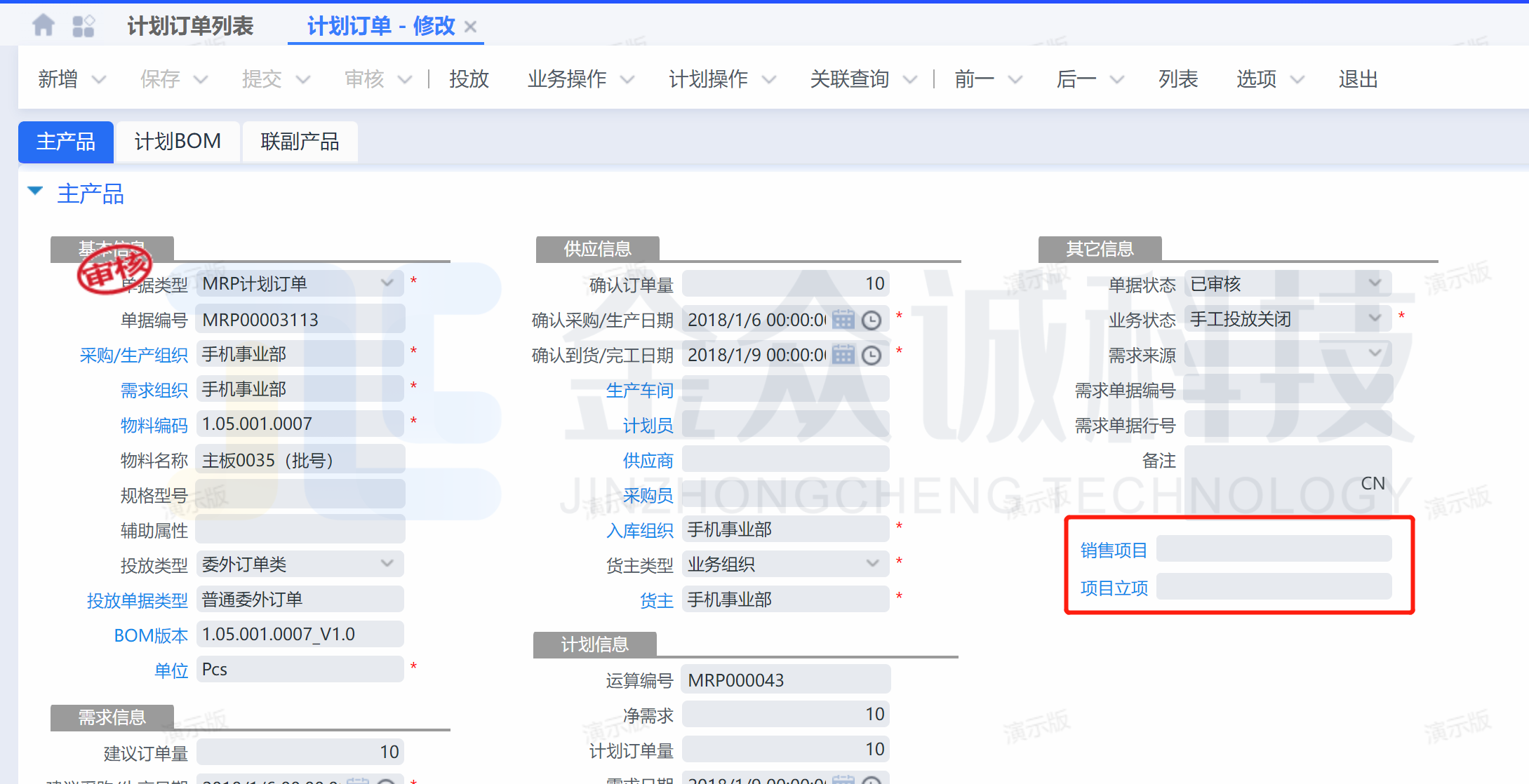Expand the 单据类型 dropdown
The height and width of the screenshot is (784, 1529).
[387, 283]
